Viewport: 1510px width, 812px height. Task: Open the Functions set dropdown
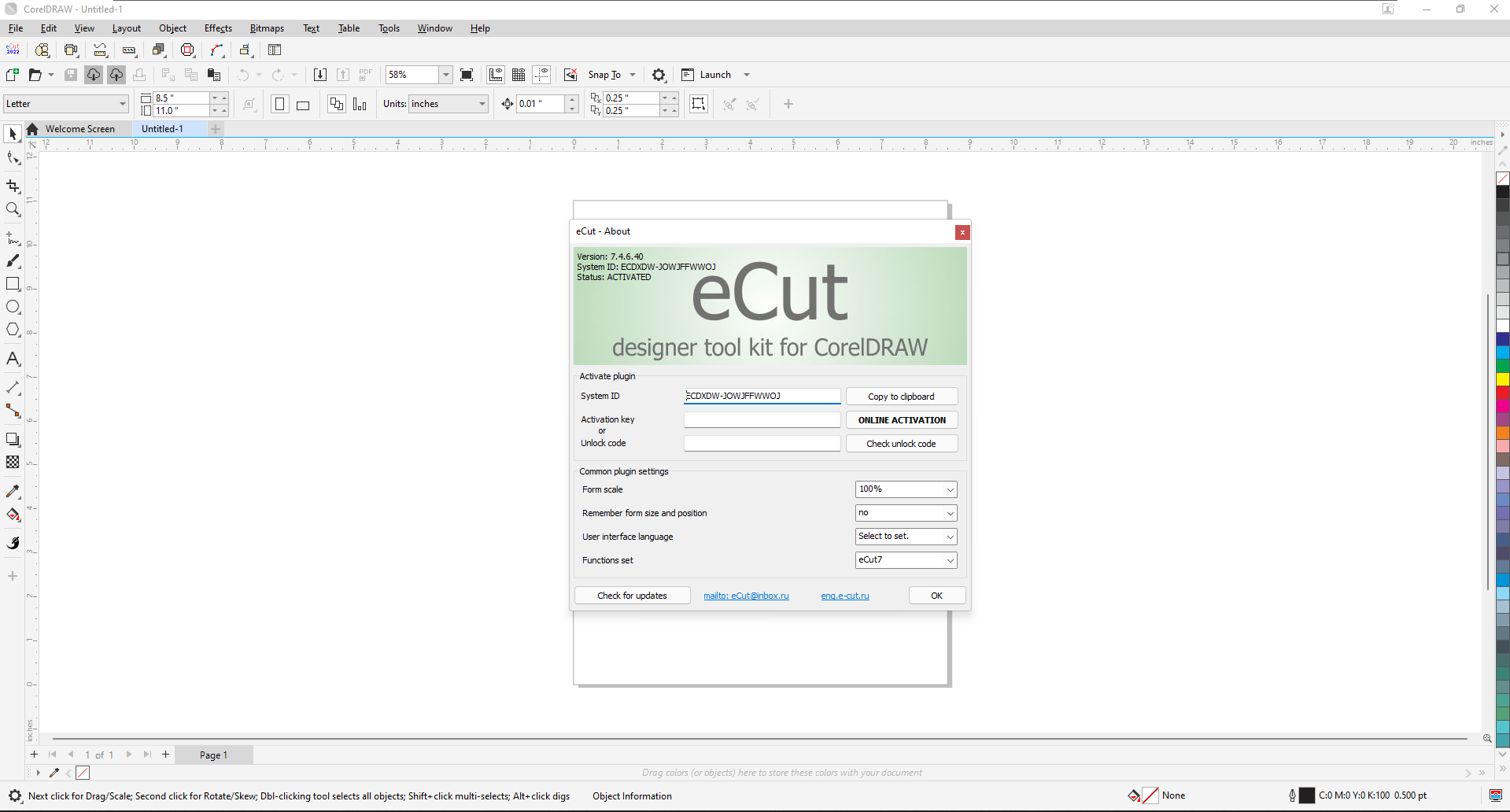click(x=950, y=560)
